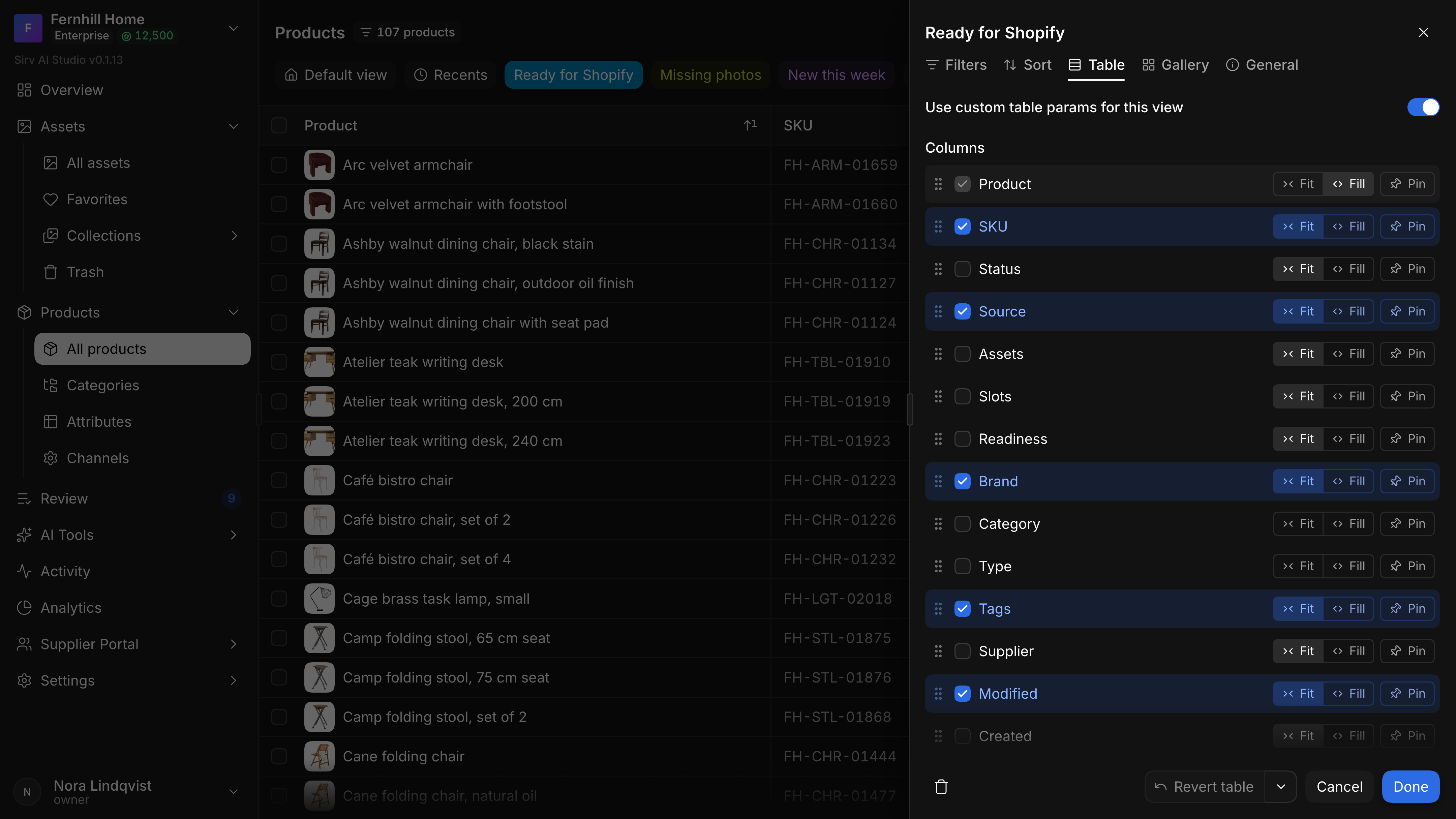Expand the AI Tools submenu
The image size is (1456, 819).
click(x=234, y=535)
